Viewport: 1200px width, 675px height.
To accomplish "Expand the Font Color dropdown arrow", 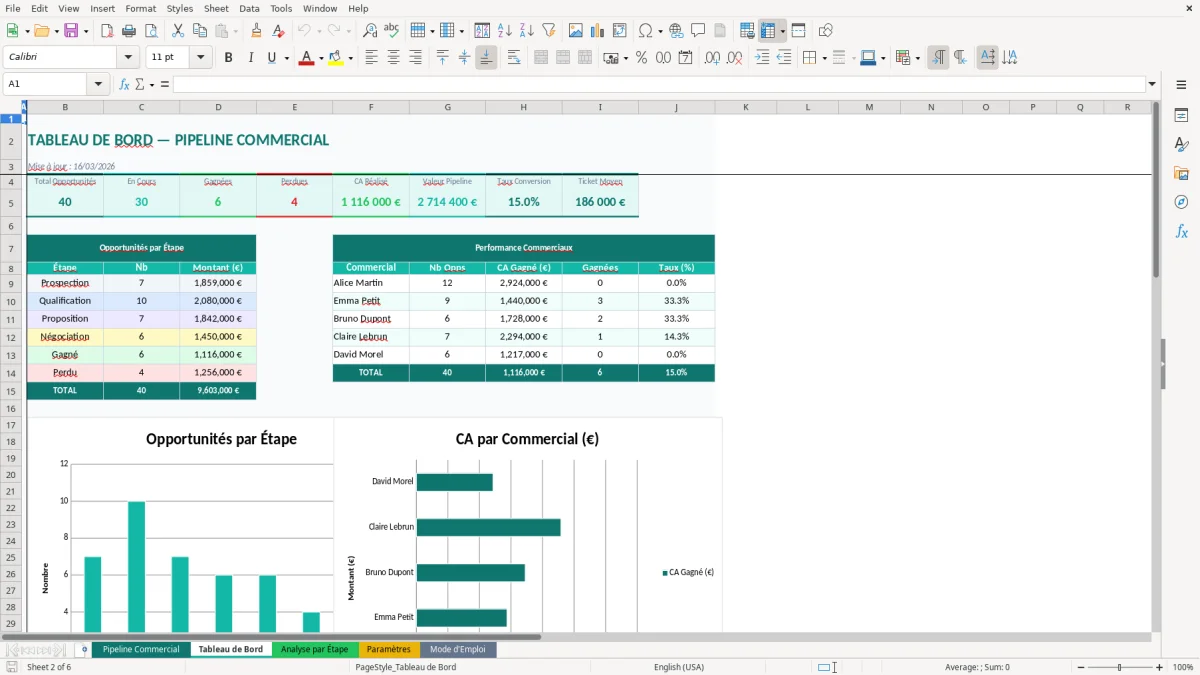I will (319, 58).
